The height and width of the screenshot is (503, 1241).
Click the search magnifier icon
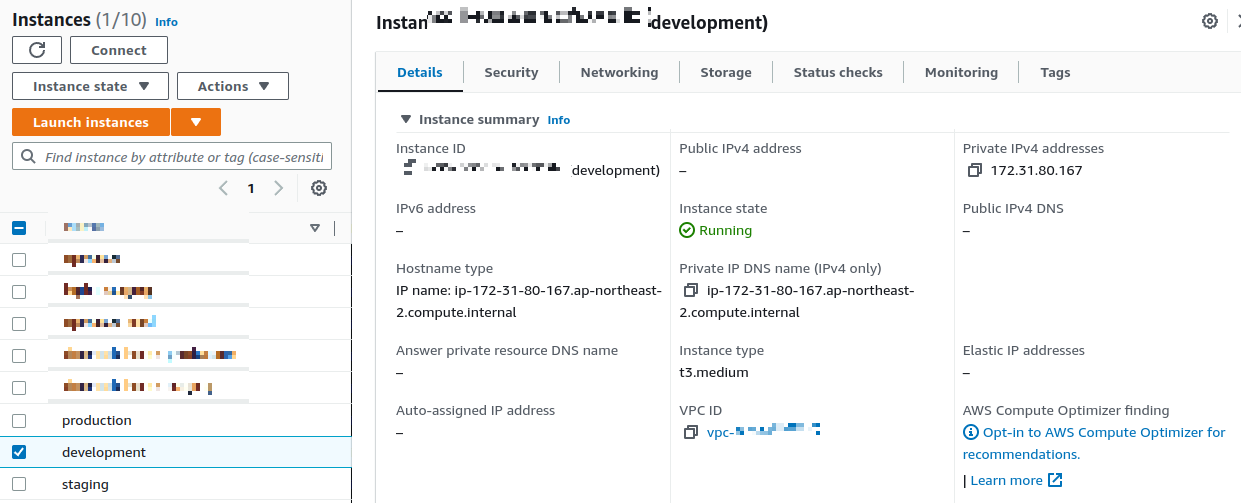click(28, 157)
